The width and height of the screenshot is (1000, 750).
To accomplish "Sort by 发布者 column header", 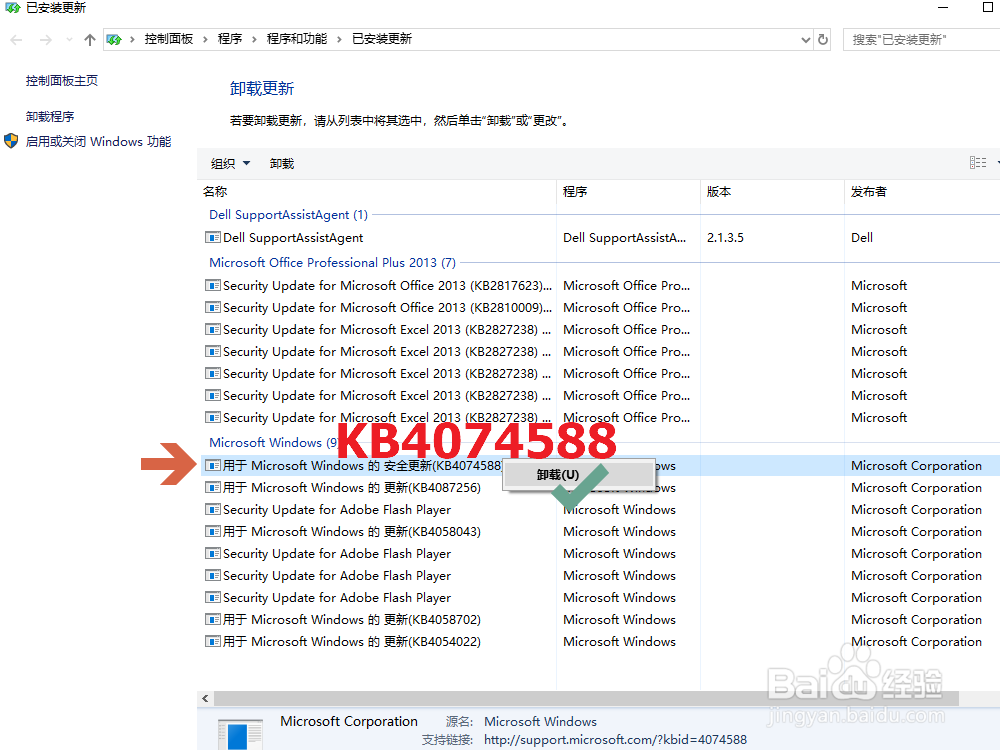I will point(869,191).
